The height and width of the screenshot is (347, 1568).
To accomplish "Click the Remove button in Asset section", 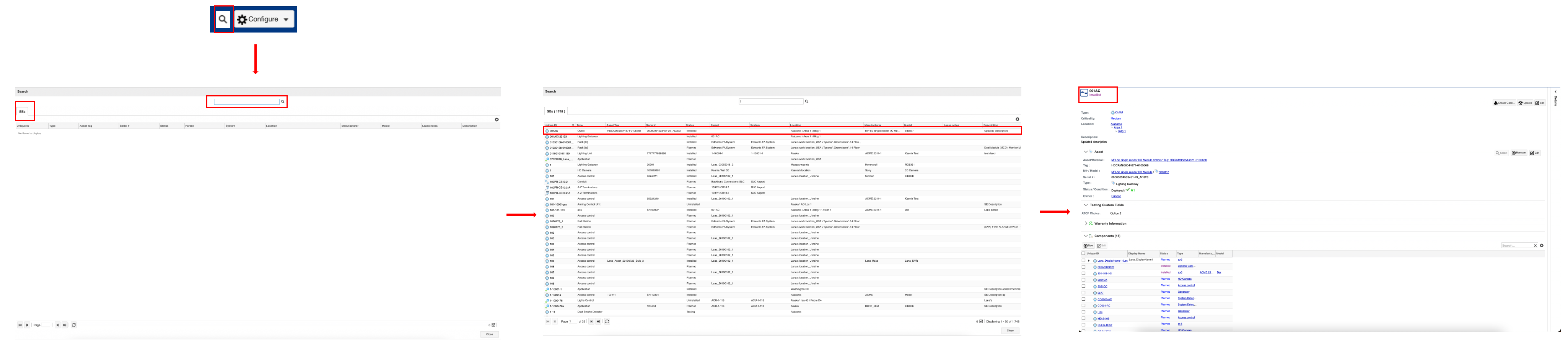I will (x=1519, y=153).
